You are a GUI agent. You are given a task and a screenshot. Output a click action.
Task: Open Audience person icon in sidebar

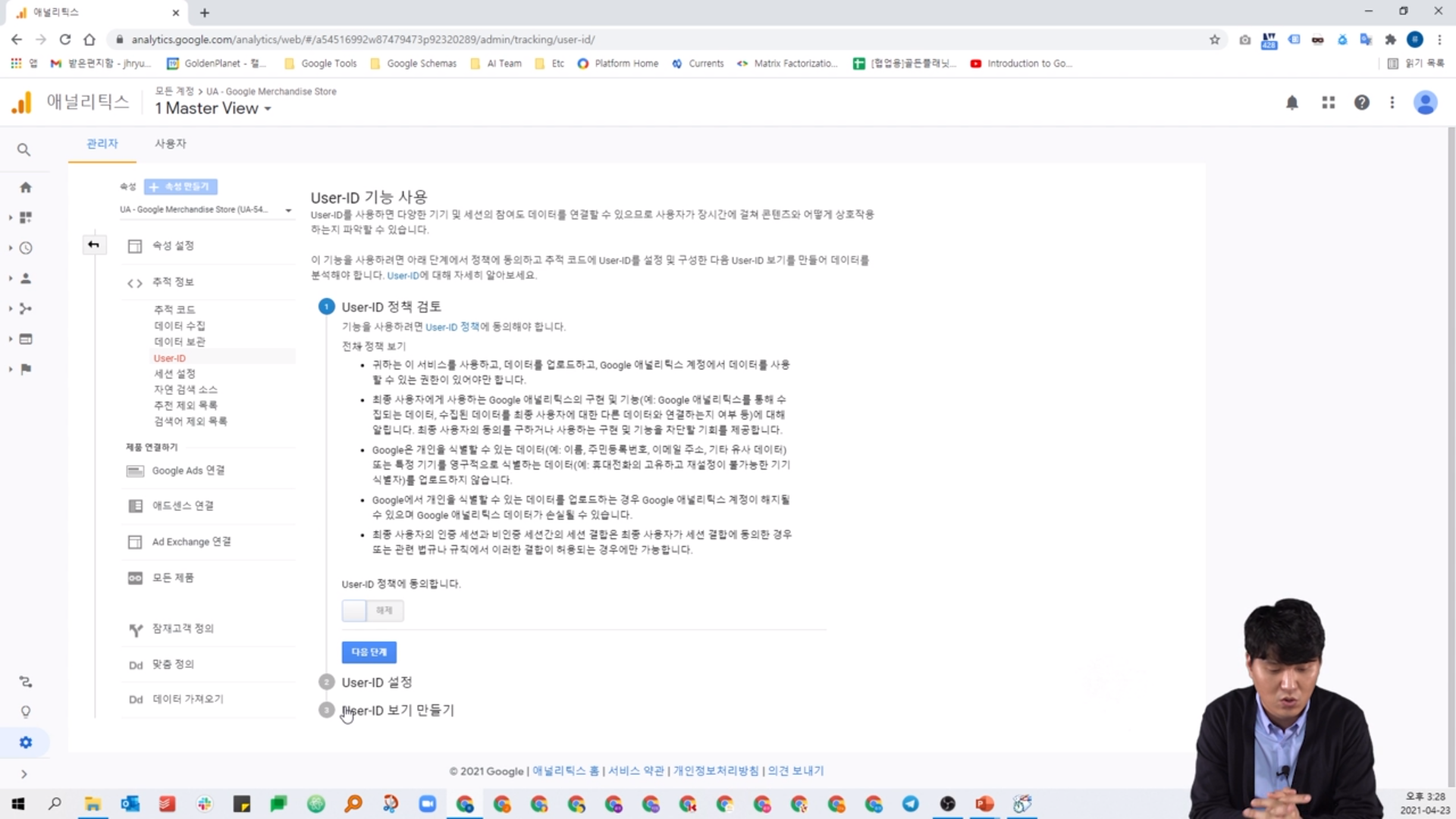coord(26,278)
